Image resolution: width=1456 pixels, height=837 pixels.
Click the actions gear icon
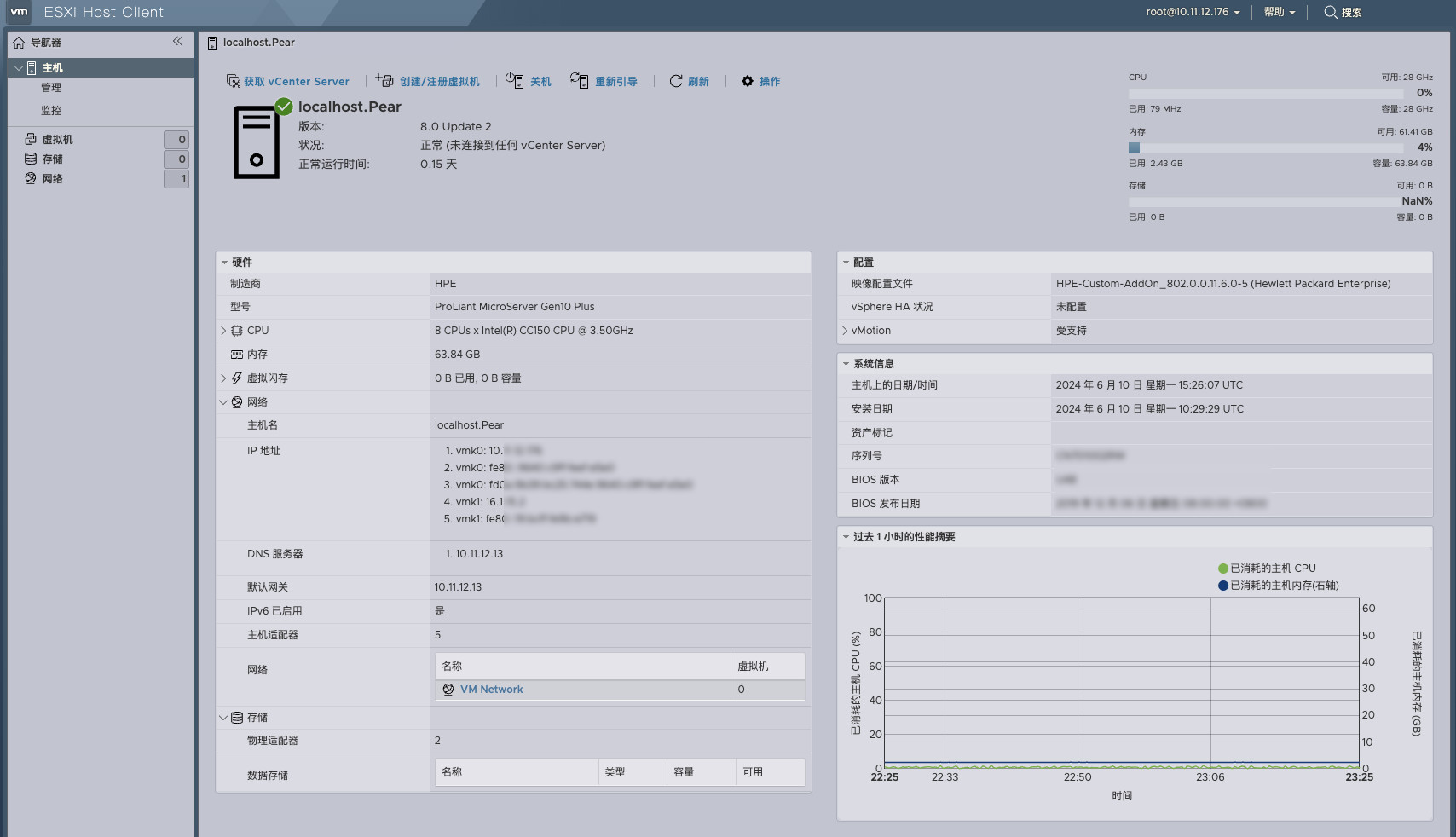[x=748, y=81]
